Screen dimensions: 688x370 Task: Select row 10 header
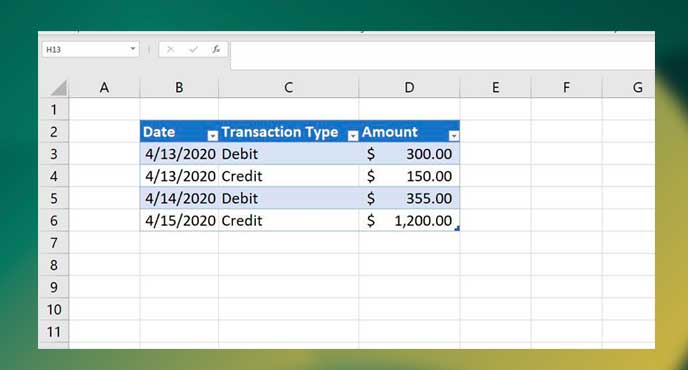click(x=54, y=310)
